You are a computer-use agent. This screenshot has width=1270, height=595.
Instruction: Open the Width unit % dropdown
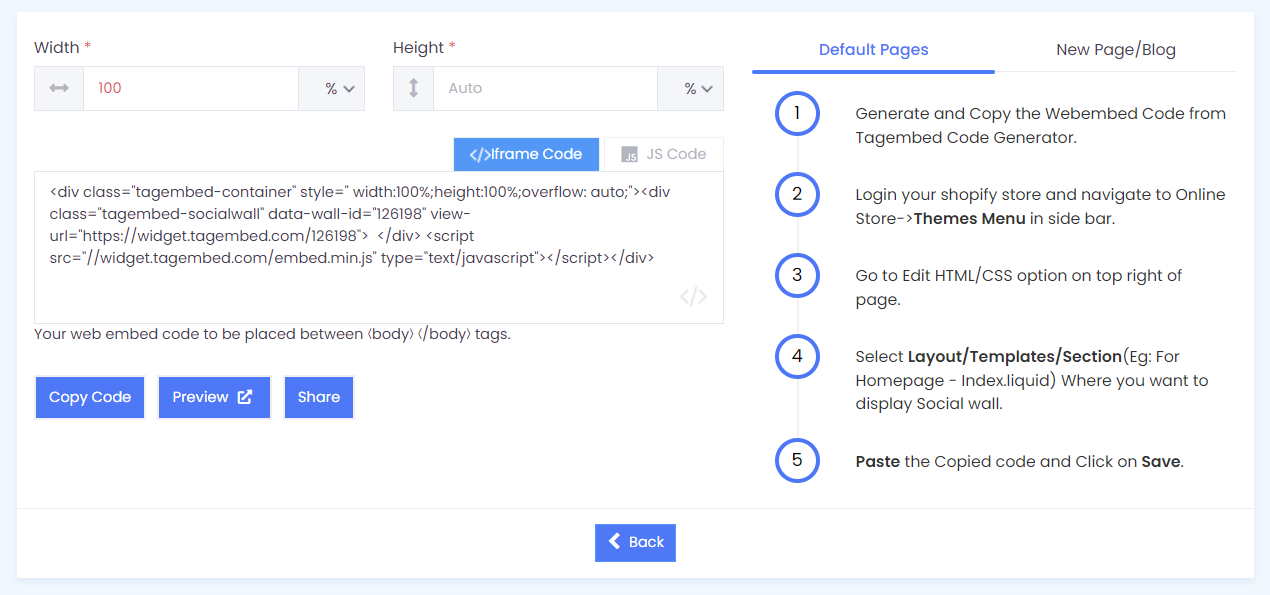coord(332,88)
